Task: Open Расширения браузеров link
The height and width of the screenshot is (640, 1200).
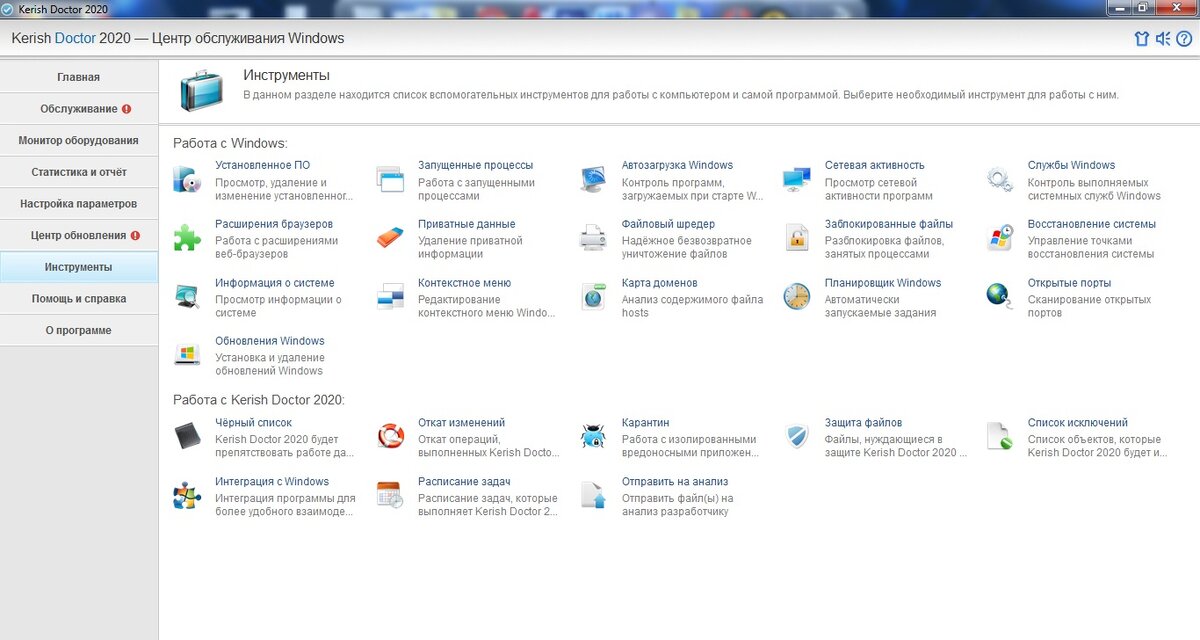Action: coord(274,224)
